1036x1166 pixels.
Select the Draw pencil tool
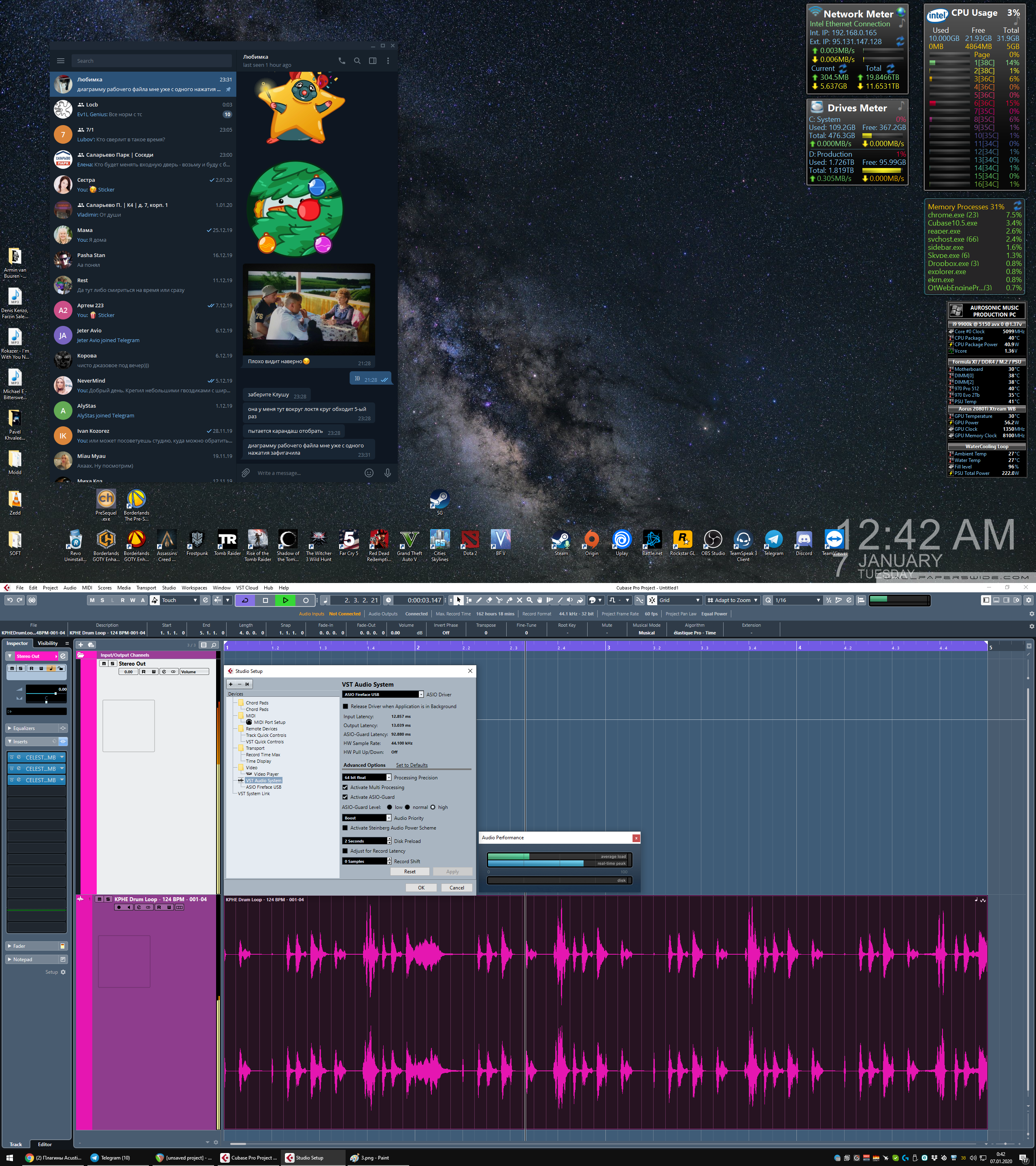[479, 600]
